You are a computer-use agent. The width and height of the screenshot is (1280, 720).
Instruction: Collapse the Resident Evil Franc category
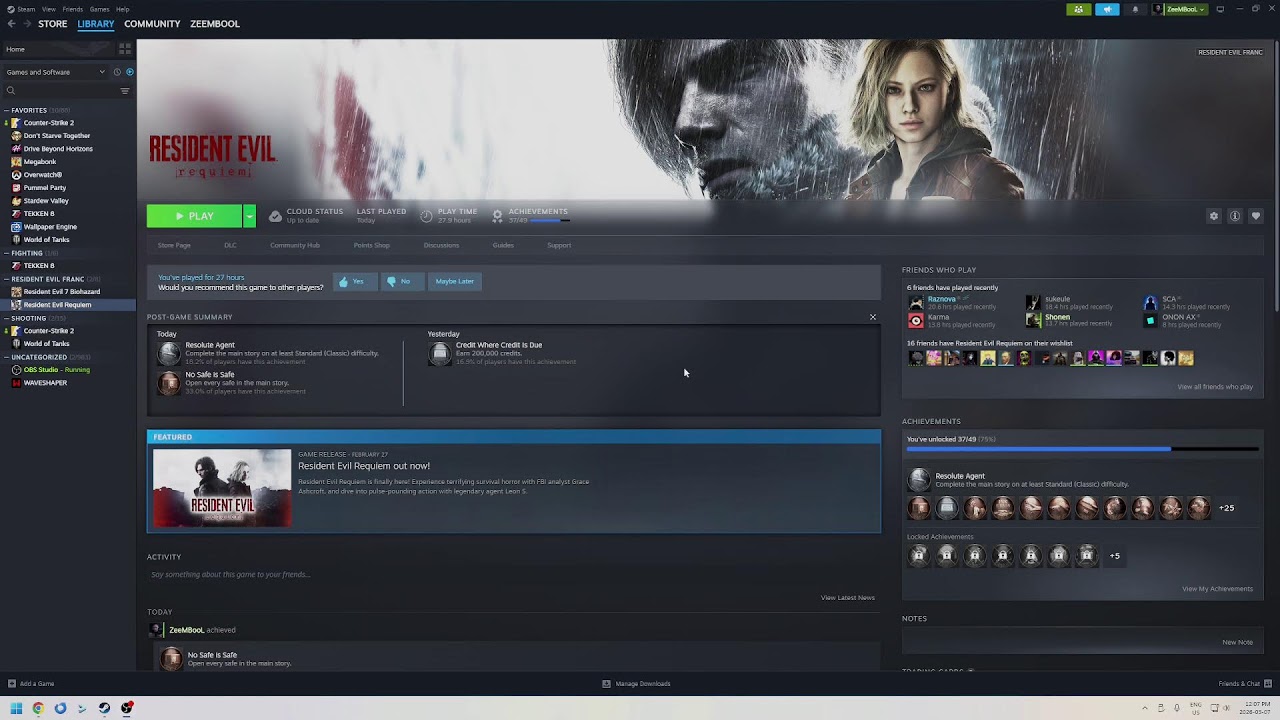pos(7,279)
